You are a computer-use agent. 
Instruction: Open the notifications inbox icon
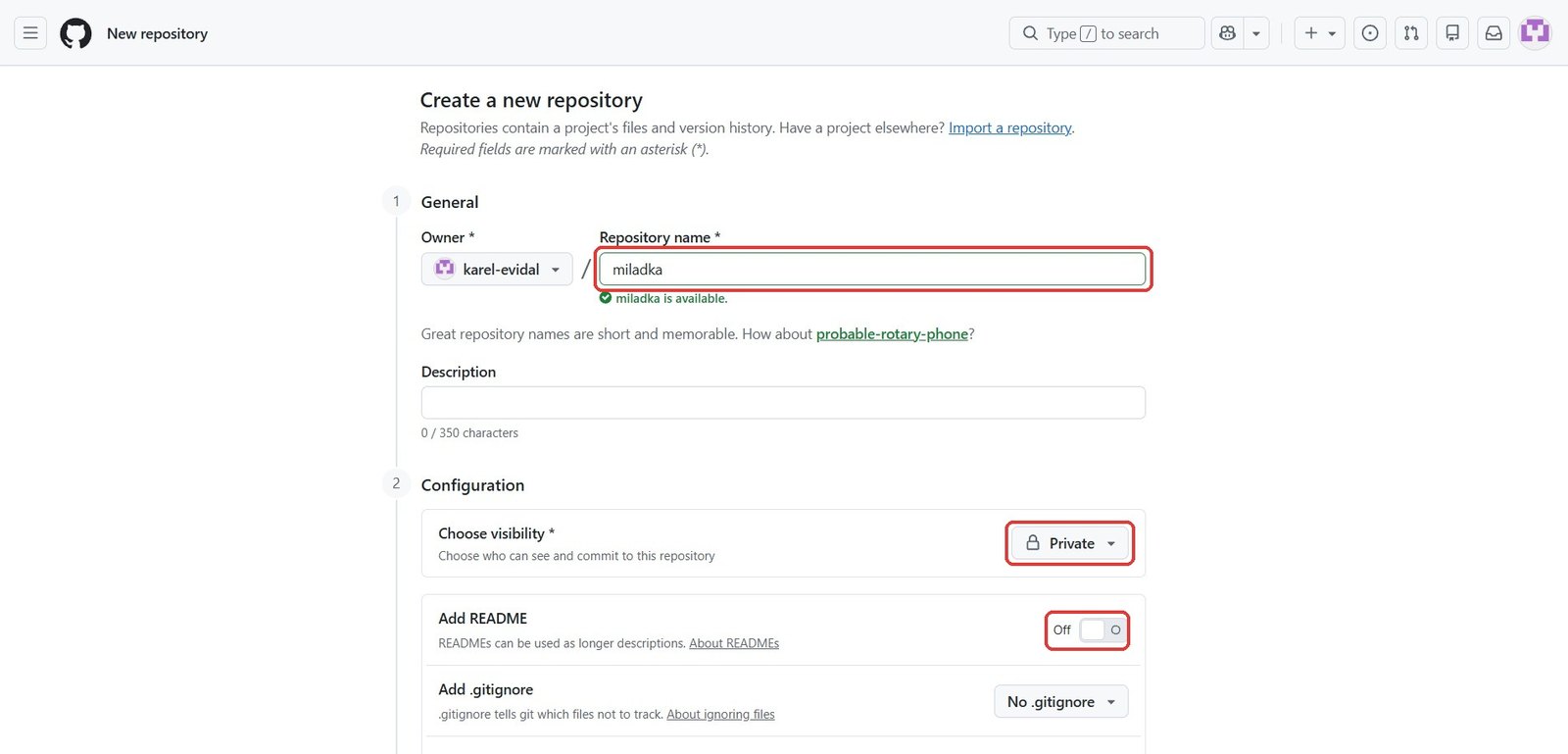pyautogui.click(x=1494, y=33)
